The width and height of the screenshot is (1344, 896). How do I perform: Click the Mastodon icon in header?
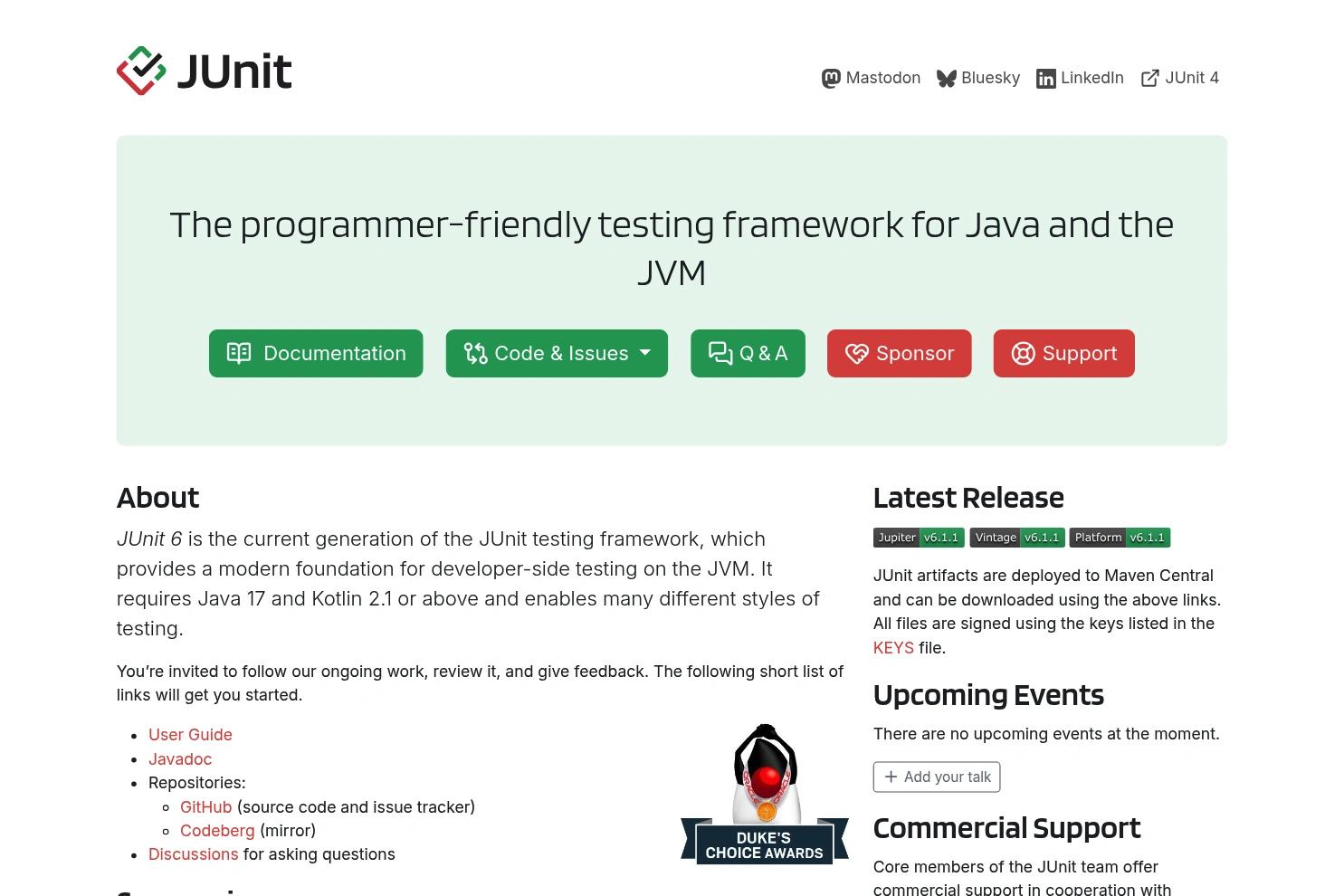[831, 79]
